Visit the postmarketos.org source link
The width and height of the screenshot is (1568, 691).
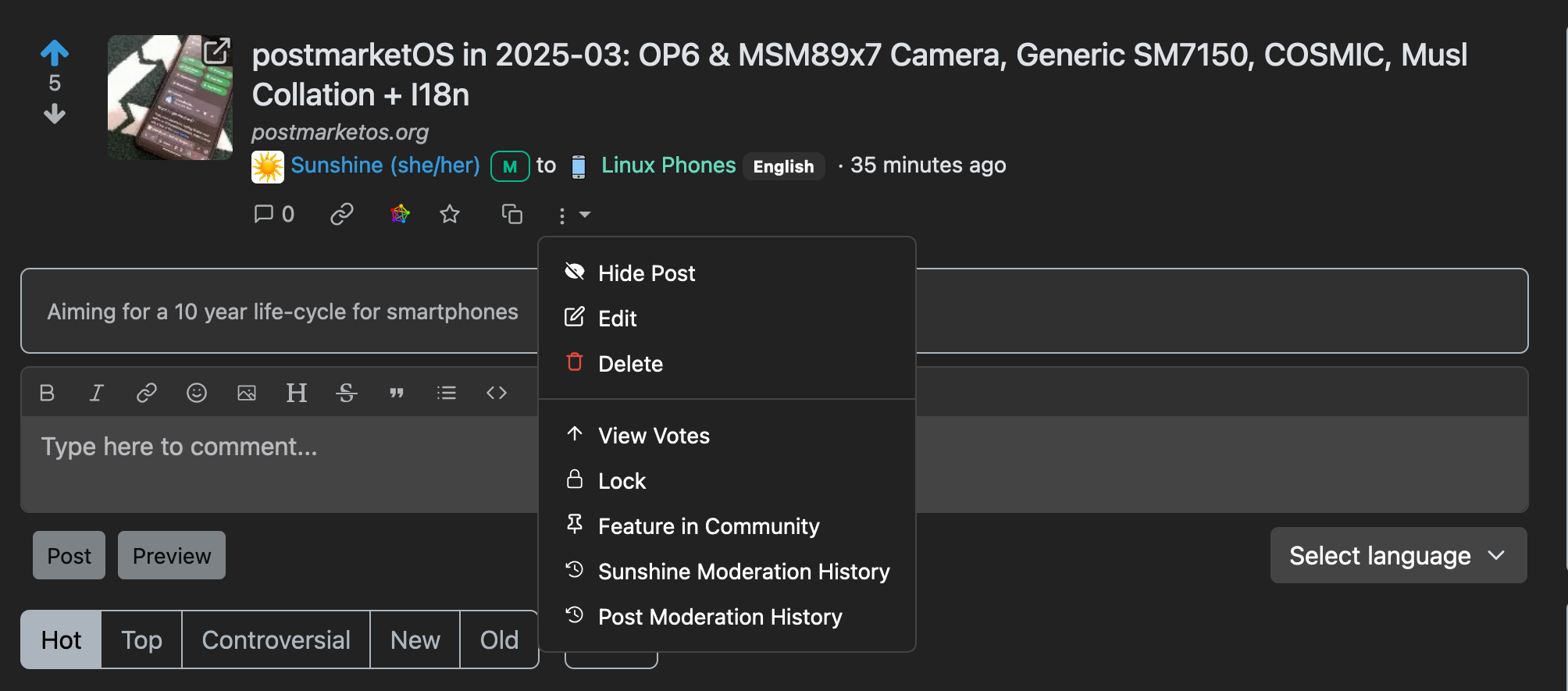click(340, 132)
